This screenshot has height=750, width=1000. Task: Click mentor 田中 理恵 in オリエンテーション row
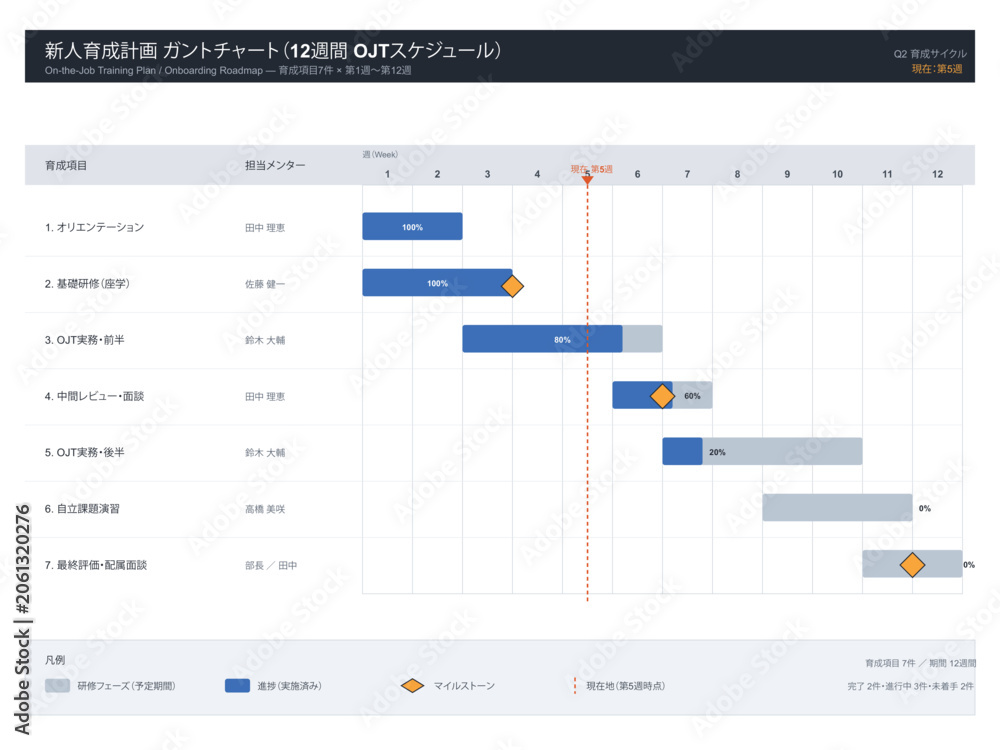point(265,228)
